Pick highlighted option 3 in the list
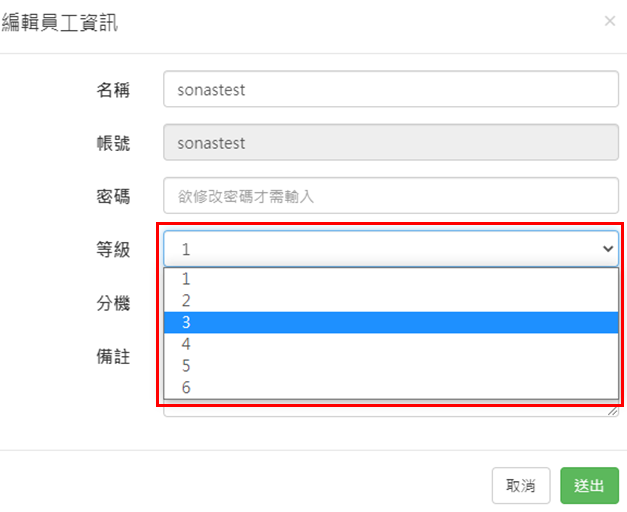Viewport: 627px width, 512px height. (390, 322)
